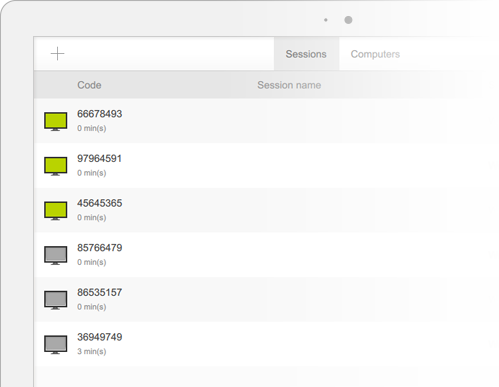Click the 3 min(s) duration text
Image resolution: width=499 pixels, height=387 pixels.
pyautogui.click(x=92, y=351)
